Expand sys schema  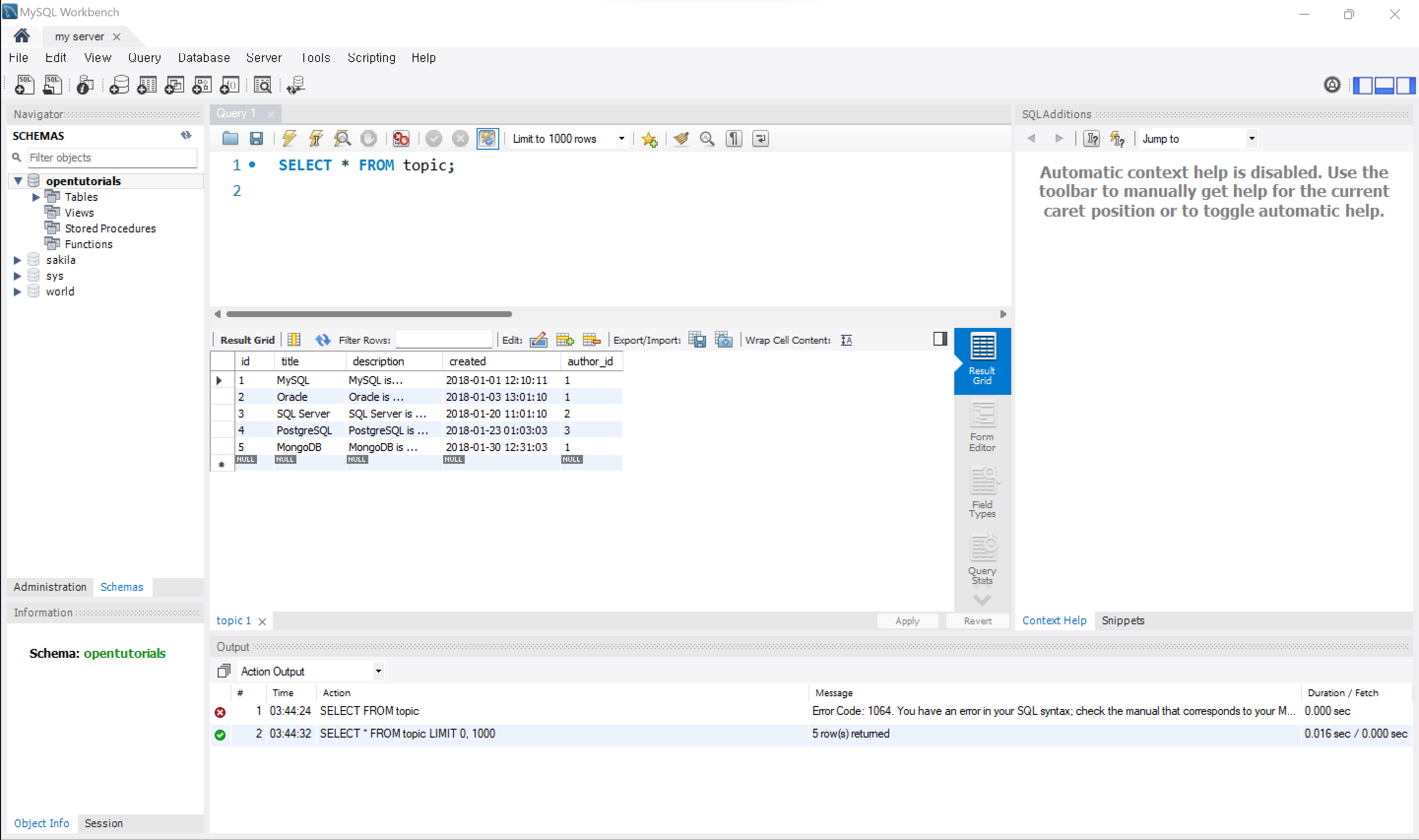tap(17, 276)
